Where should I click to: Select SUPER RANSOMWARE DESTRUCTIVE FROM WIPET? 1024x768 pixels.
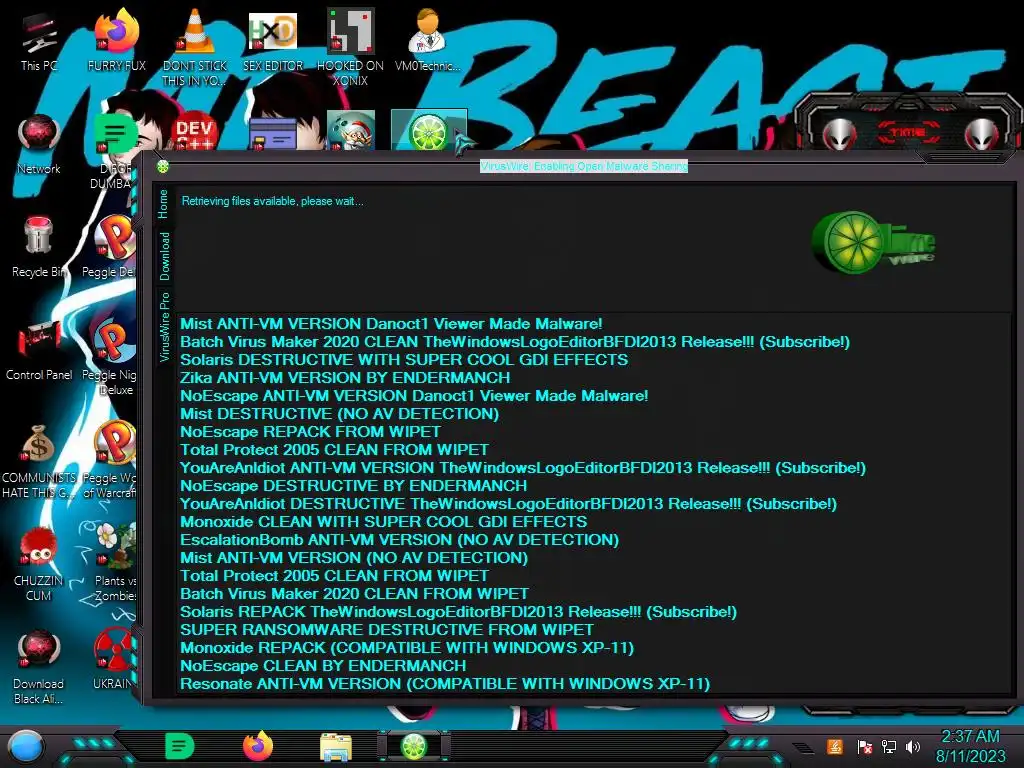tap(387, 630)
